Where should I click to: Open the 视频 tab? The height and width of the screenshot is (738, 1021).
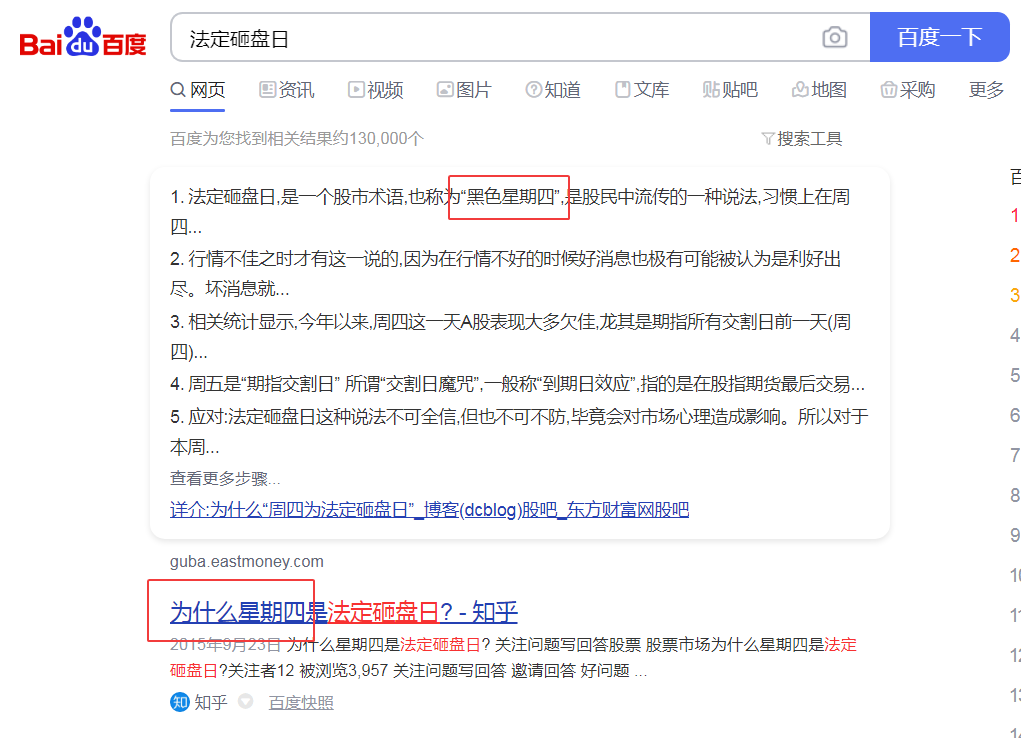(x=376, y=89)
